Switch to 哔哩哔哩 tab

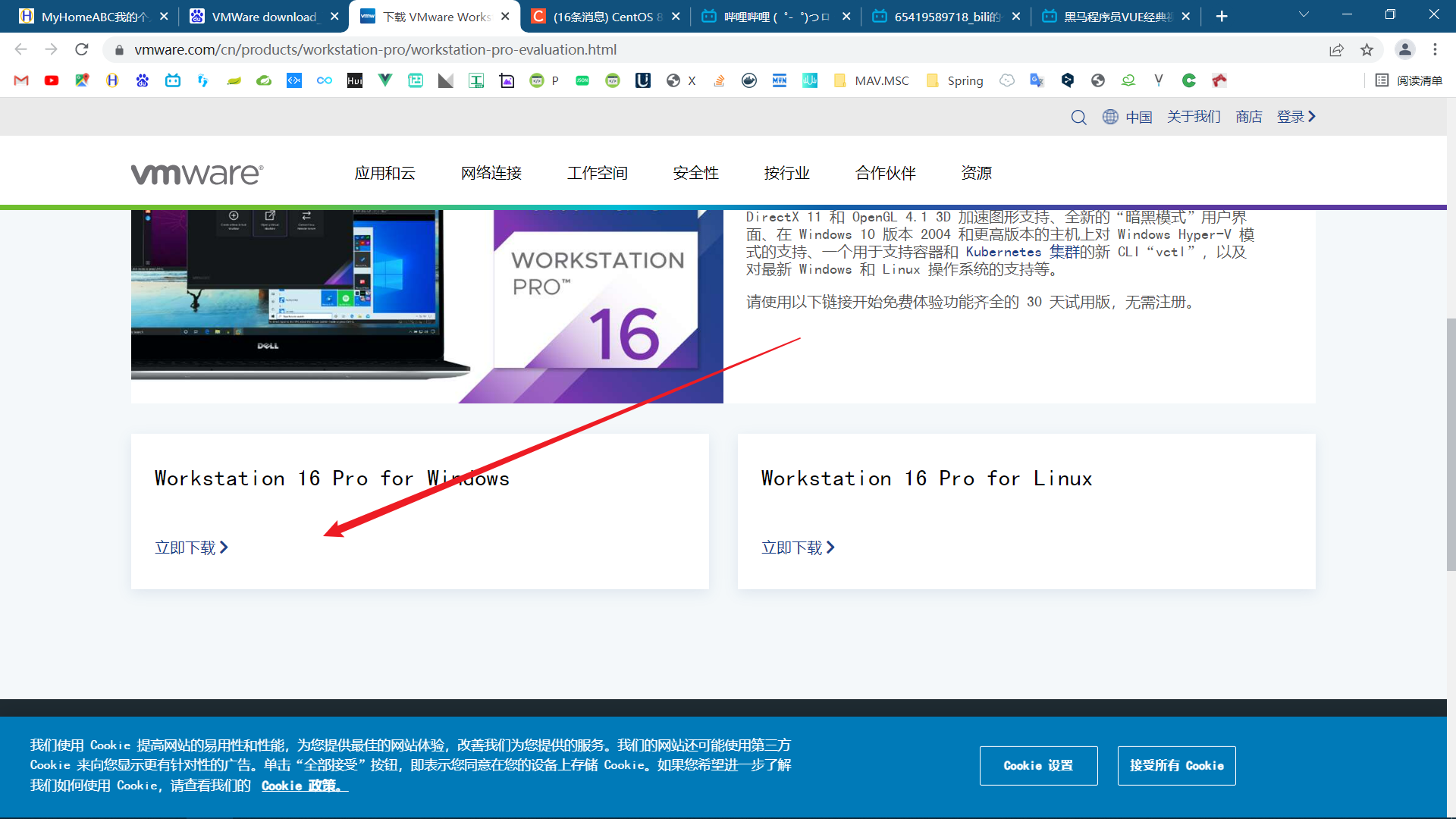775,17
